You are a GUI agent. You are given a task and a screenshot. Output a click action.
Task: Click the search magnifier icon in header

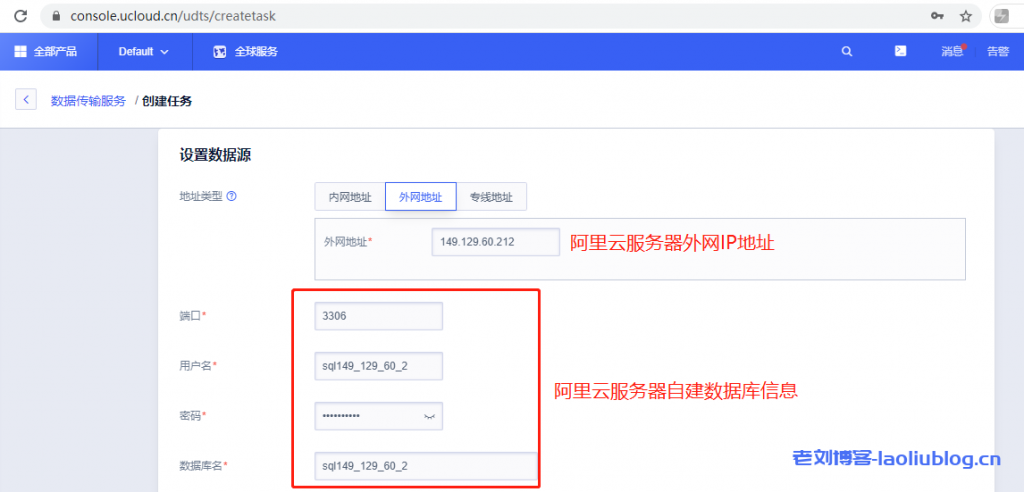point(847,51)
